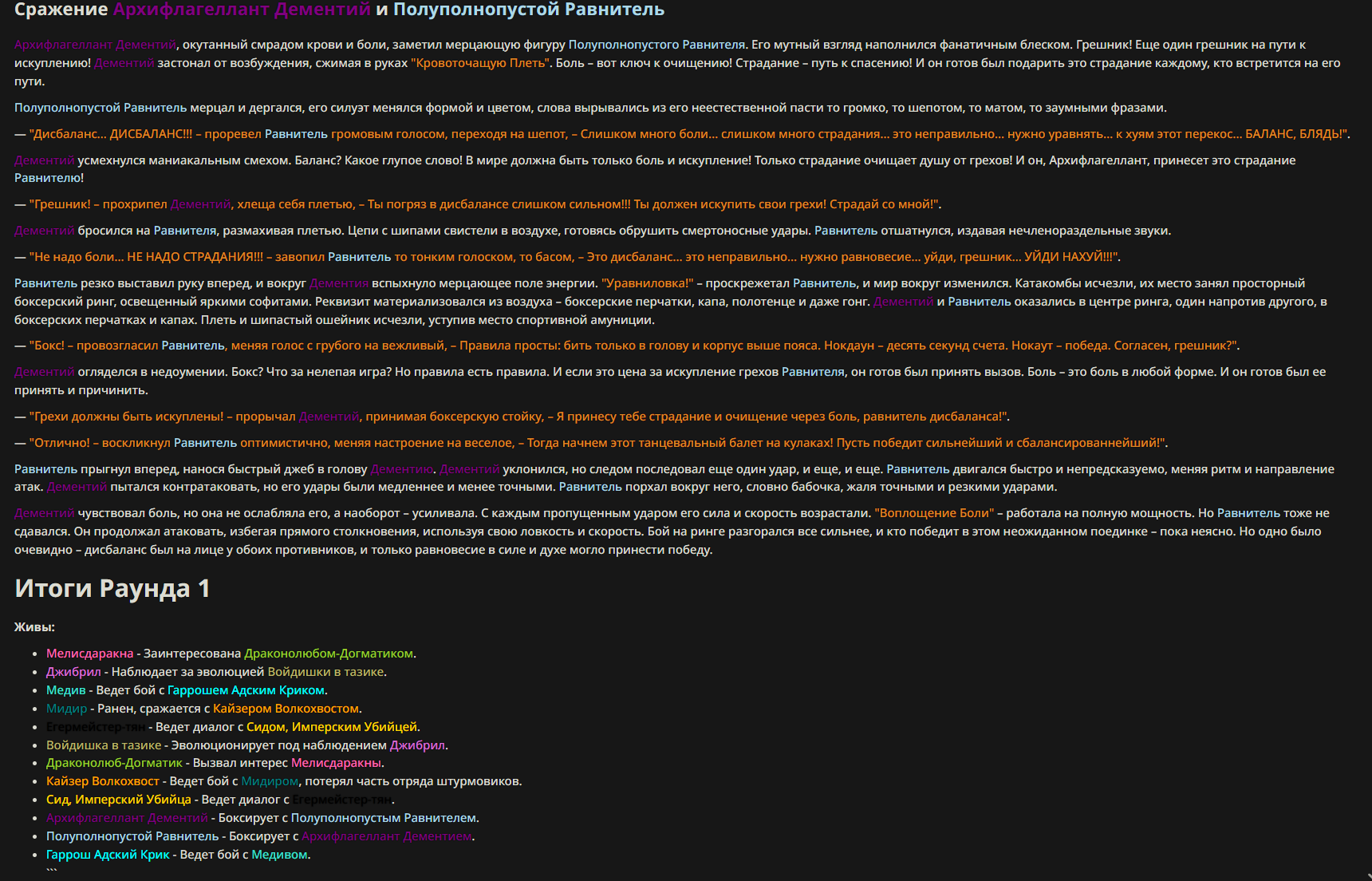Image resolution: width=1372 pixels, height=881 pixels.
Task: Click cyan 'Гаррошем Адским Криком' in Медив row
Action: coord(246,690)
